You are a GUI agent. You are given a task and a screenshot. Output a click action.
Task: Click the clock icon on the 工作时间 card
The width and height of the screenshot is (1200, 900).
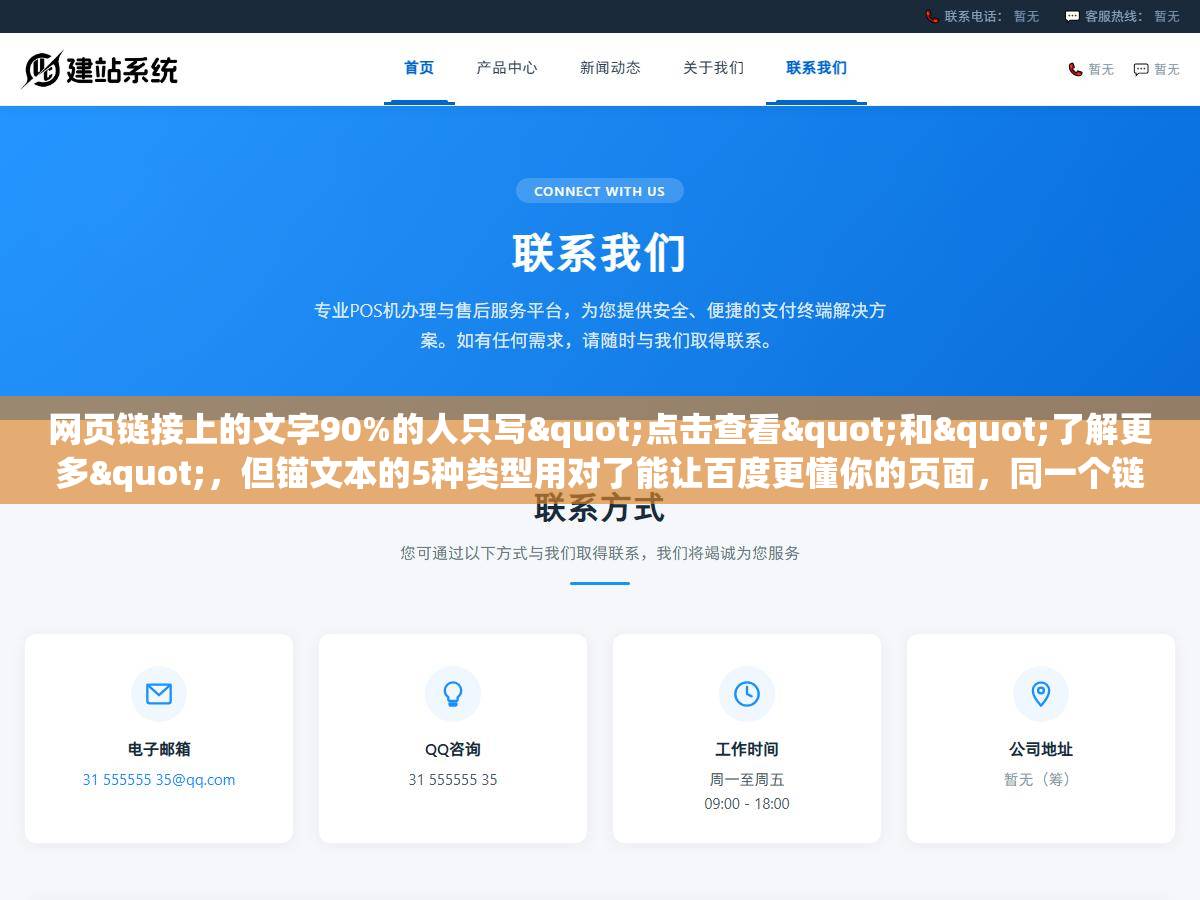click(747, 694)
